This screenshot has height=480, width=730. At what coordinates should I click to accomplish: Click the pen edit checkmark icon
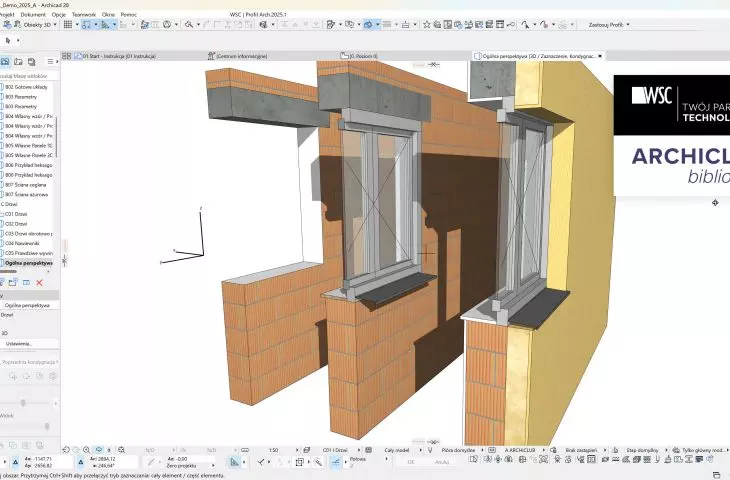331,25
